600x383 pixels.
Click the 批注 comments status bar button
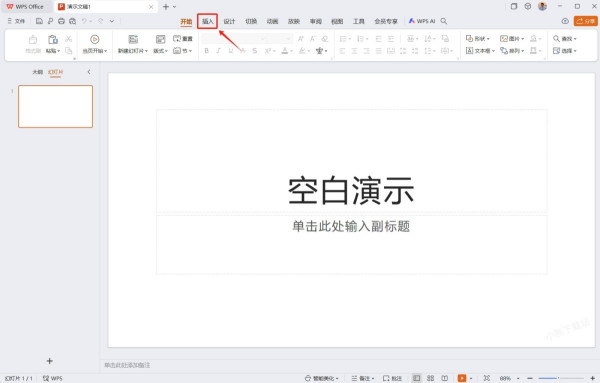393,378
